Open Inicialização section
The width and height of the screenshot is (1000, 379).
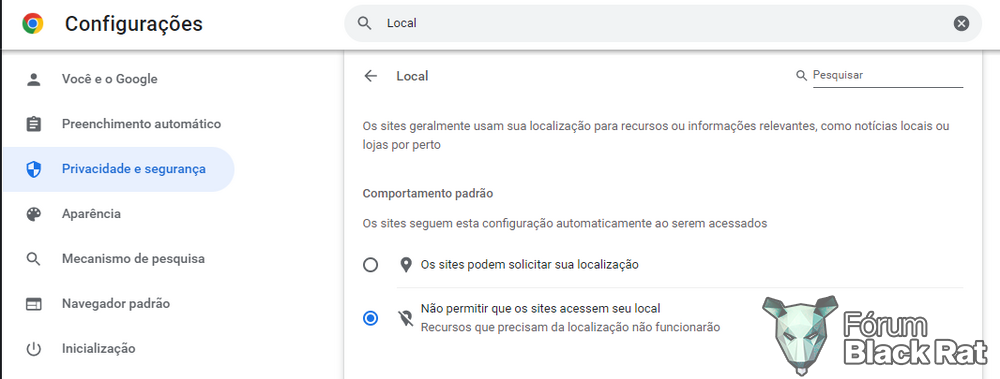pyautogui.click(x=119, y=349)
